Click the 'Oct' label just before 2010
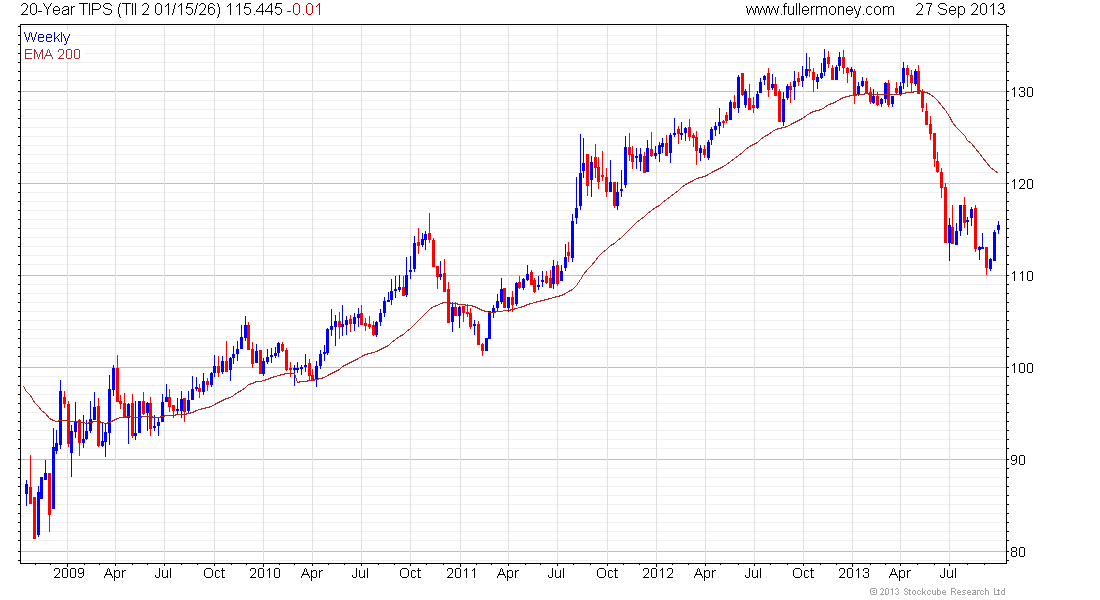The height and width of the screenshot is (600, 1100). click(x=214, y=573)
